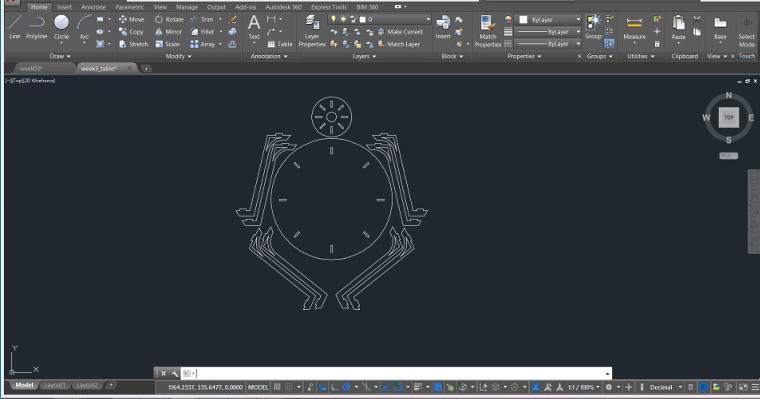This screenshot has height=399, width=760.
Task: Toggle polar tracking in status bar
Action: (346, 387)
